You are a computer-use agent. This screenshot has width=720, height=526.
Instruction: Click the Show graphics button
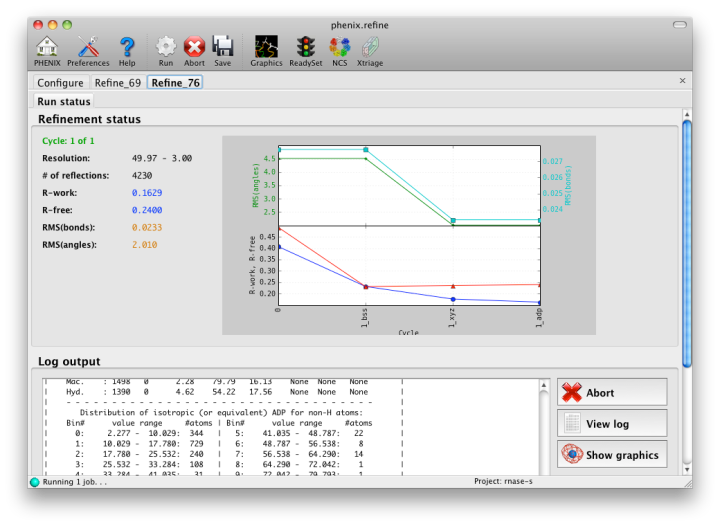(x=612, y=455)
